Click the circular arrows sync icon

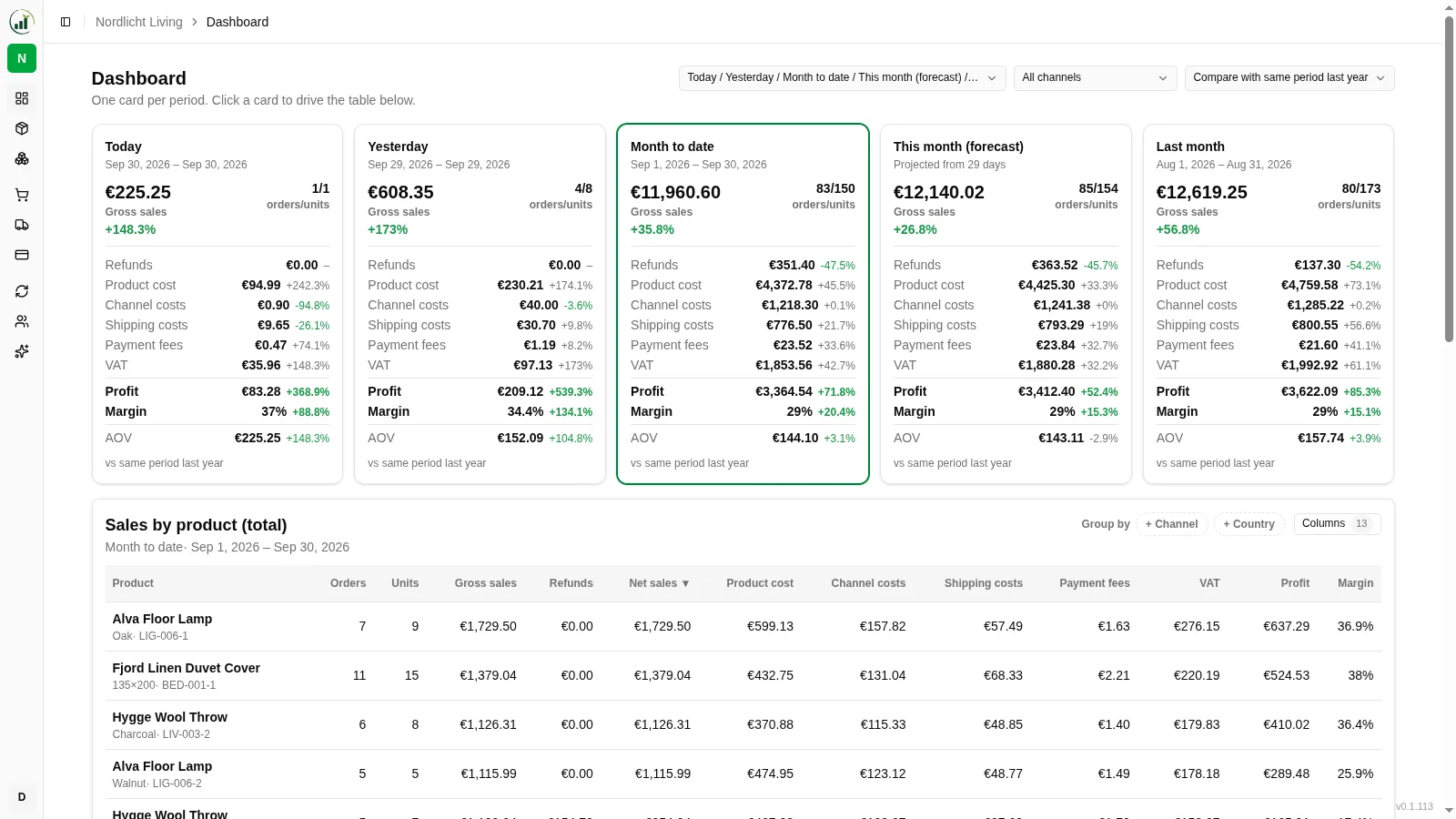click(x=22, y=291)
